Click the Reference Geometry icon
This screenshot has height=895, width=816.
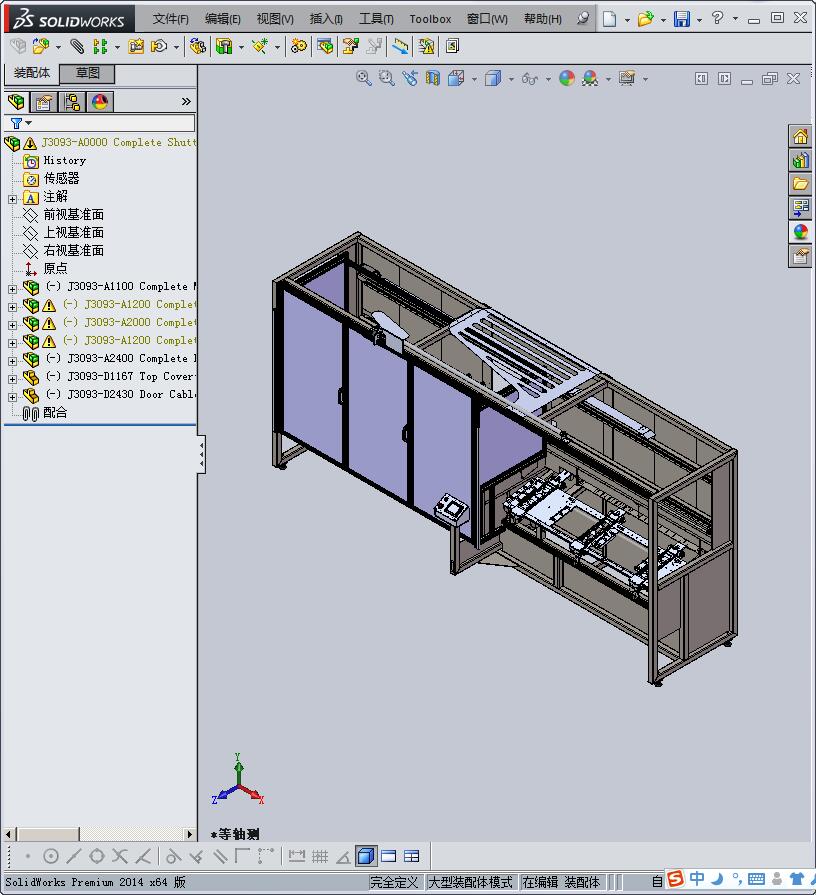point(260,46)
